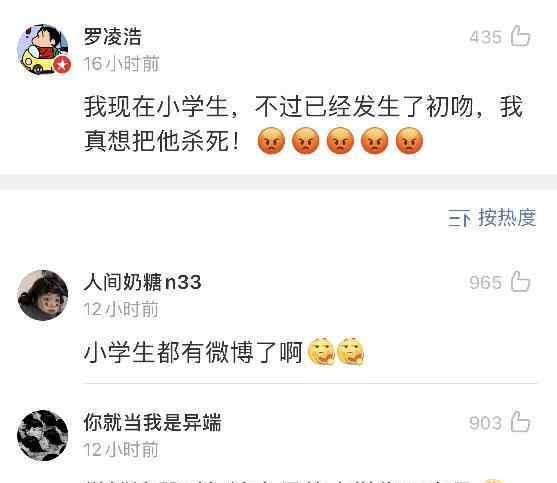
Task: Tap the first angry emoji in 罗凌浩's comment
Action: click(x=271, y=141)
